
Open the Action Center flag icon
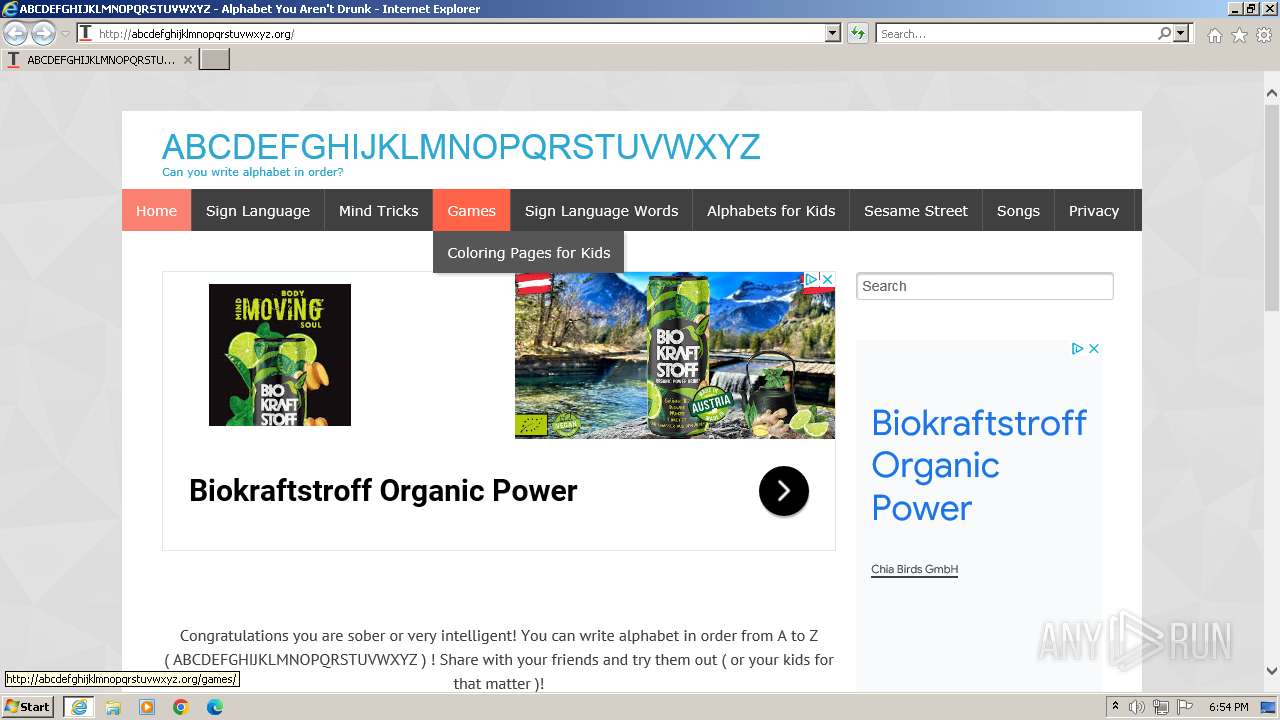click(1185, 707)
